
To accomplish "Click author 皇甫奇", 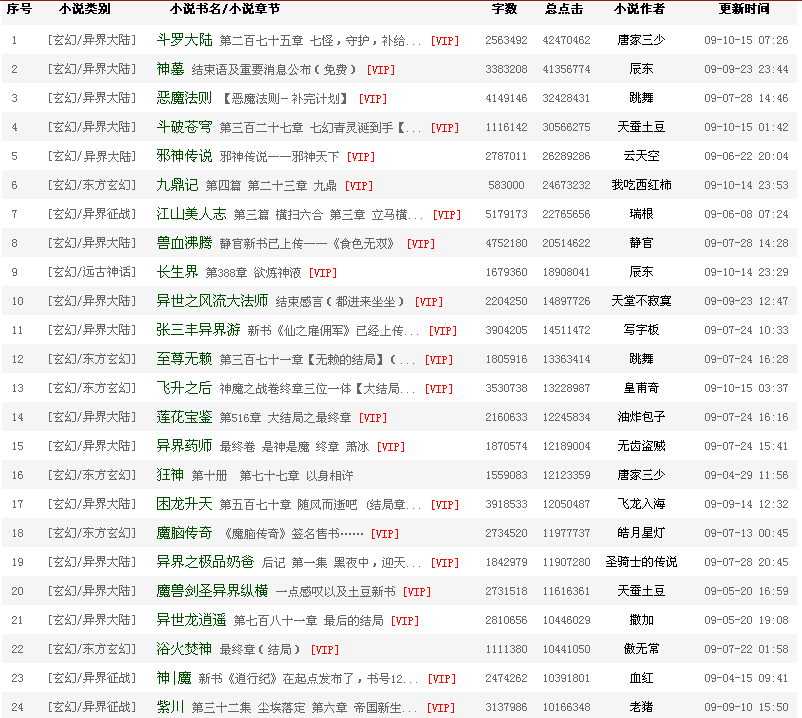I will (641, 388).
